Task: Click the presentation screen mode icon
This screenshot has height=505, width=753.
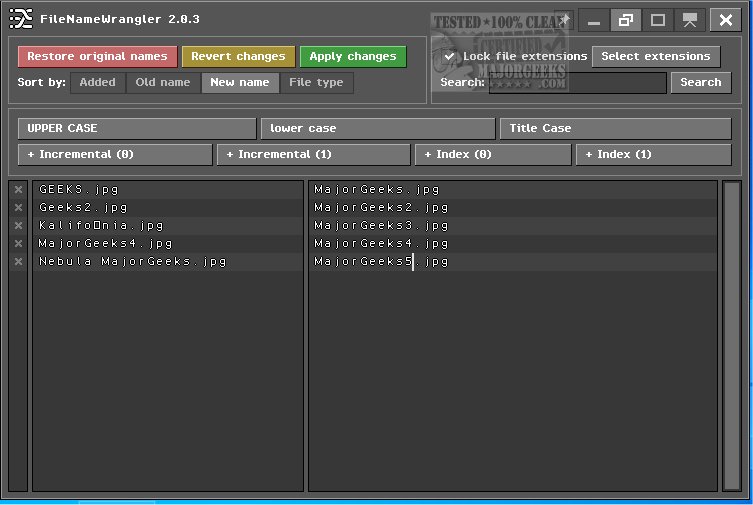Action: point(690,20)
